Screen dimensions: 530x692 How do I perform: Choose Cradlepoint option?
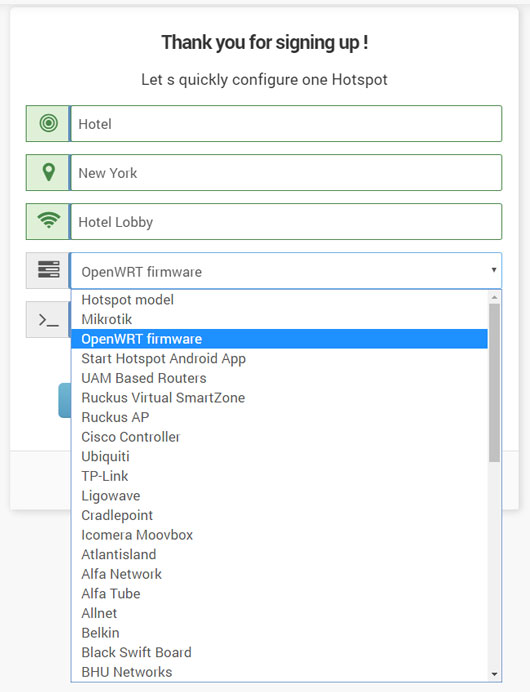tap(279, 515)
